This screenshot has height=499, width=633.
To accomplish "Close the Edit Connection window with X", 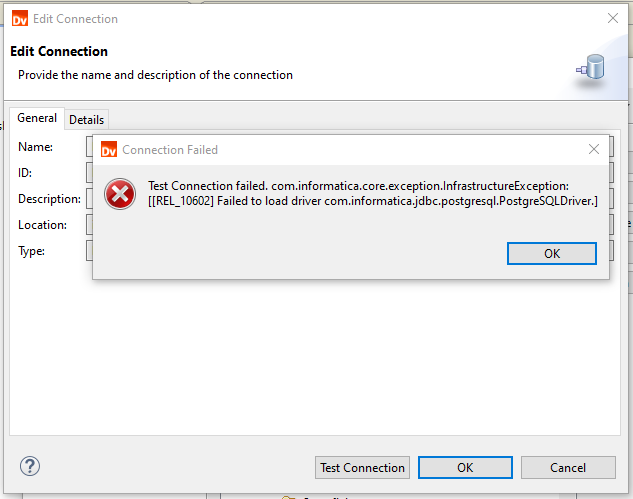I will coord(613,18).
